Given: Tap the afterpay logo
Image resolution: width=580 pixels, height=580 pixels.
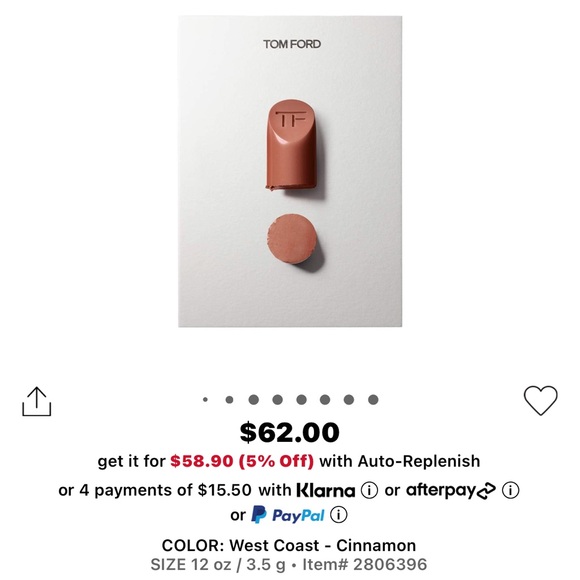Looking at the screenshot, I should 451,491.
